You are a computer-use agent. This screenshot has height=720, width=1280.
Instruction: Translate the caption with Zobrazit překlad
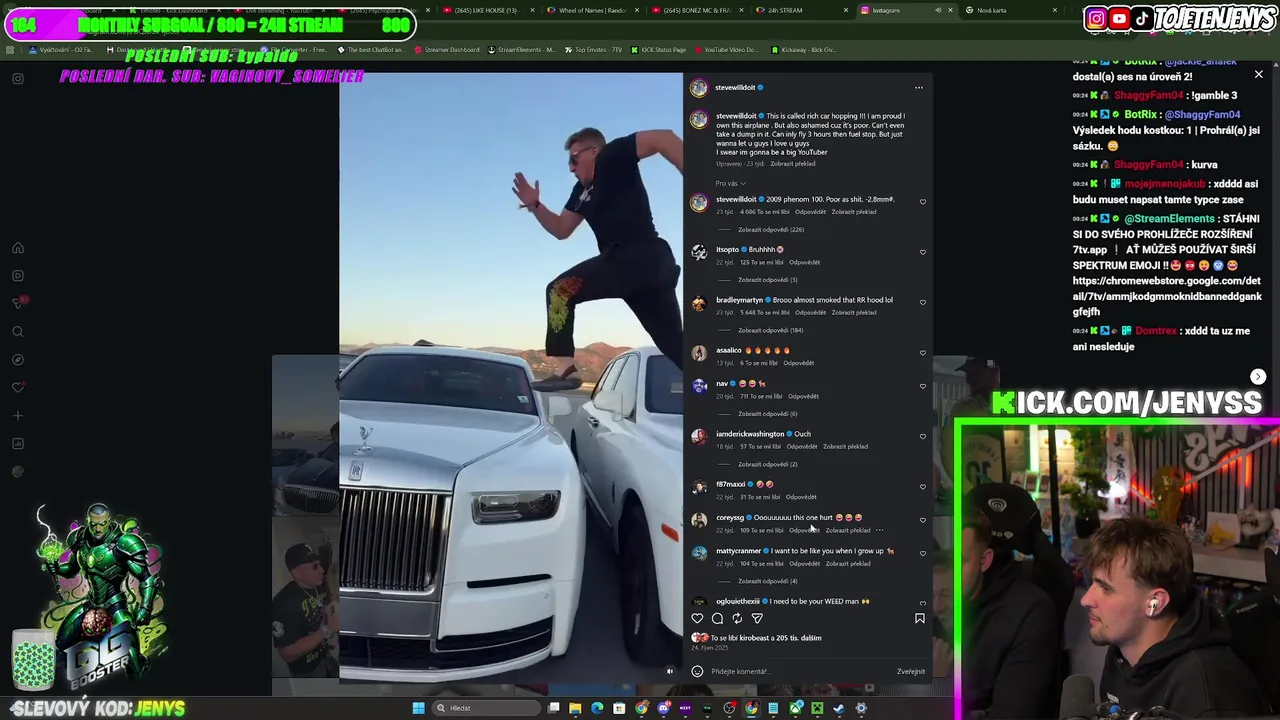coord(793,163)
